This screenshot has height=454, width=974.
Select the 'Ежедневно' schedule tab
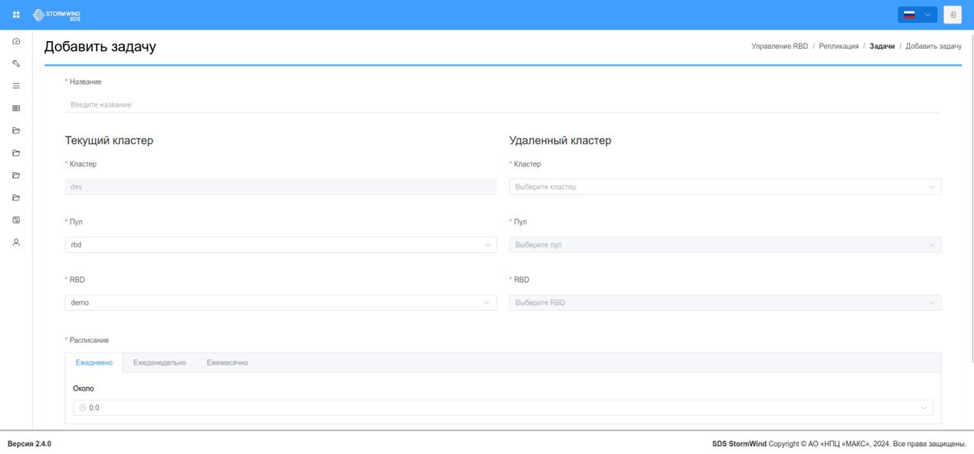pyautogui.click(x=94, y=363)
